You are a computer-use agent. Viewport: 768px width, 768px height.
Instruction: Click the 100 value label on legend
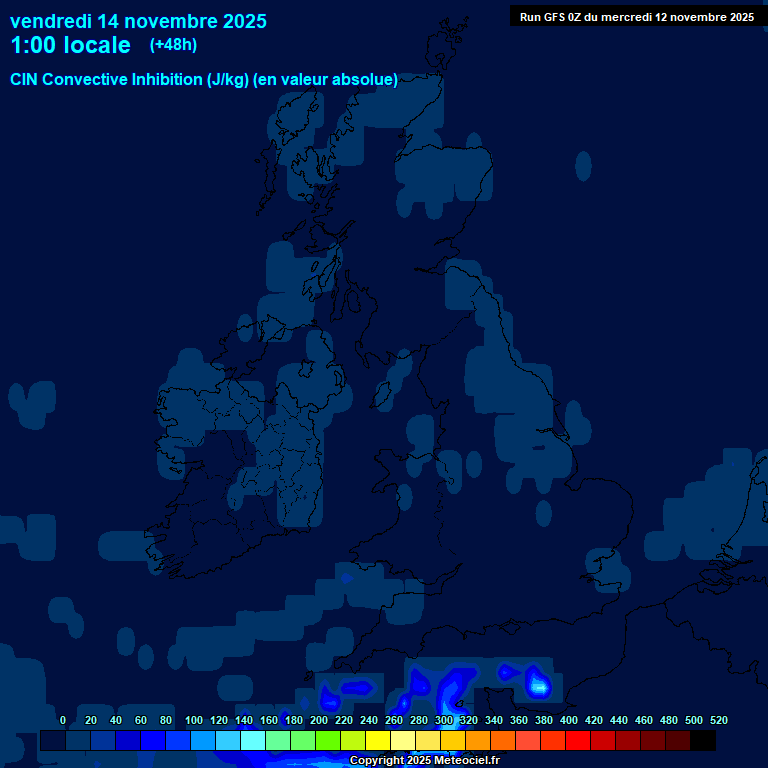click(194, 720)
